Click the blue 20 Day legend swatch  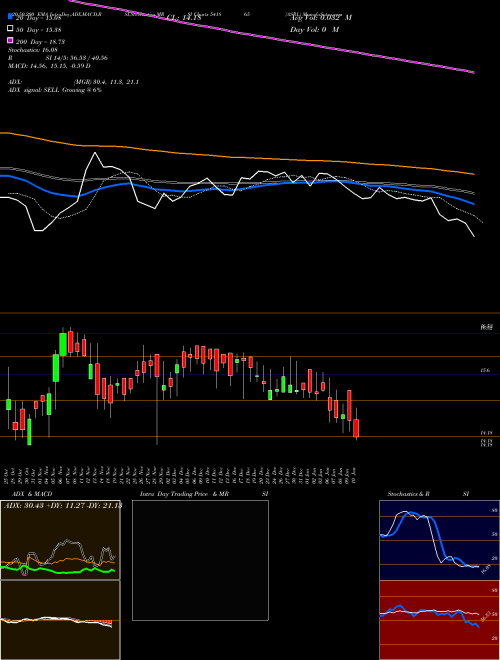click(x=11, y=17)
